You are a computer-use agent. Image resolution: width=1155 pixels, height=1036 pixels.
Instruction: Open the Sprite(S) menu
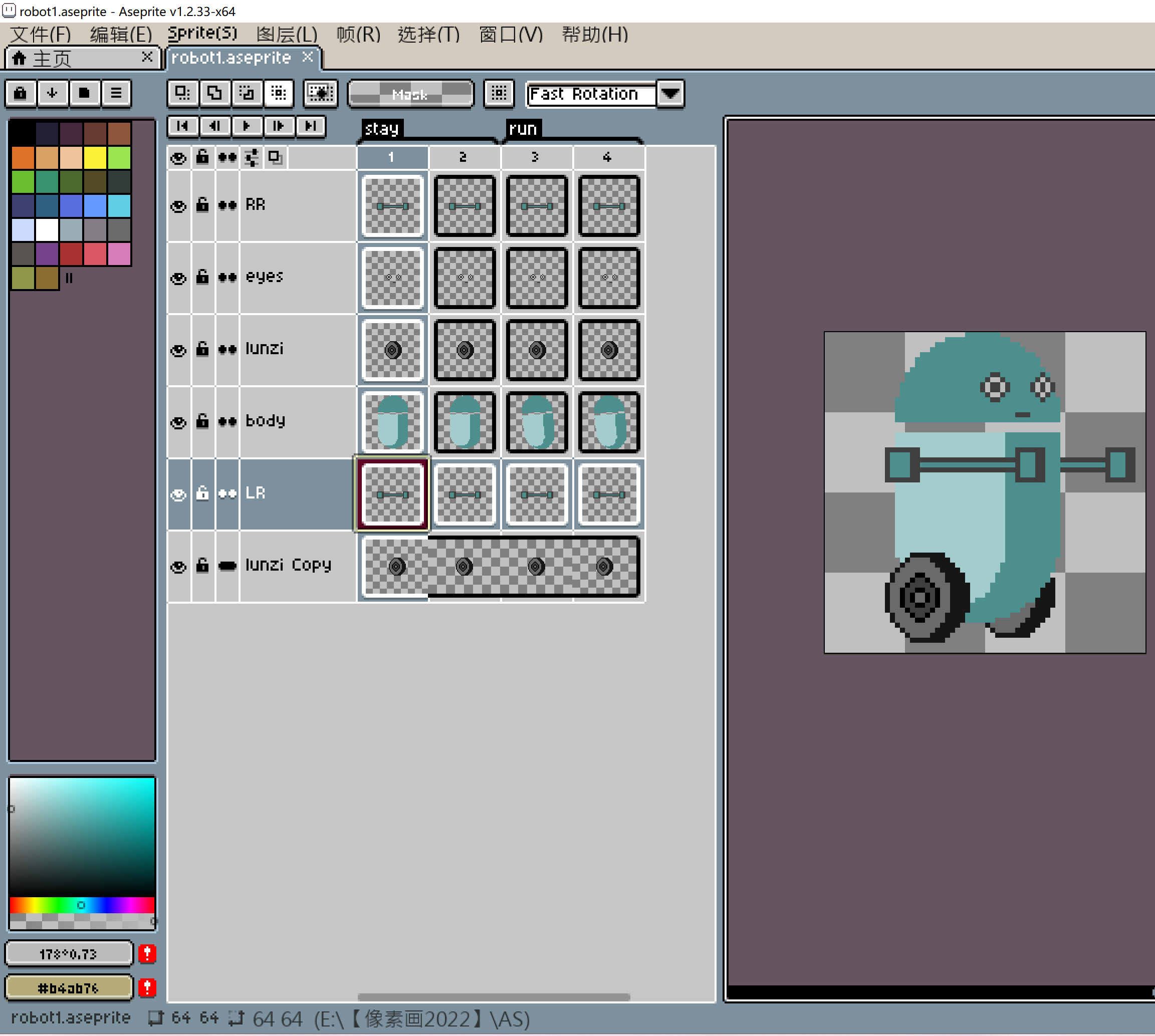pyautogui.click(x=202, y=34)
